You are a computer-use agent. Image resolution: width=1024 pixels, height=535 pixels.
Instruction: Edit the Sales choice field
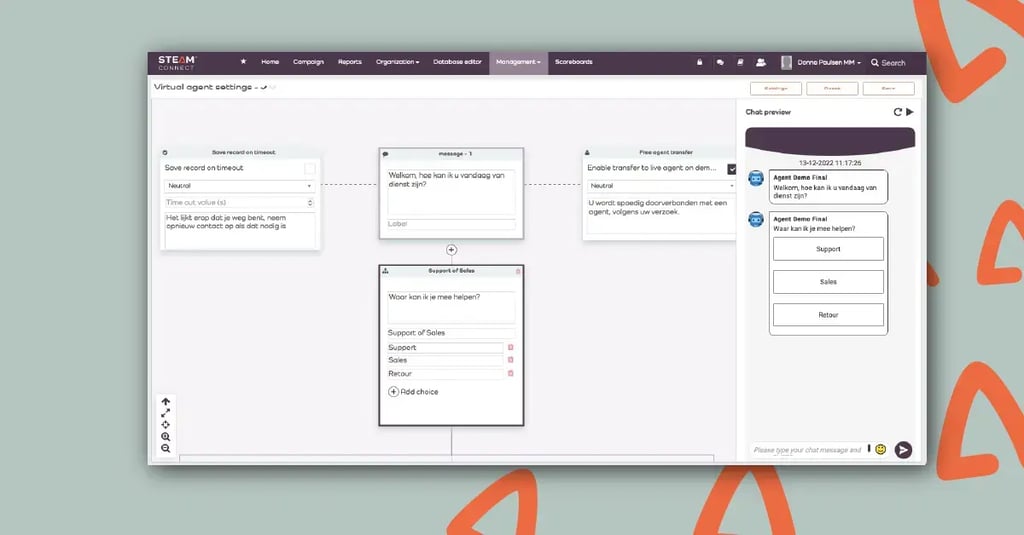(445, 360)
